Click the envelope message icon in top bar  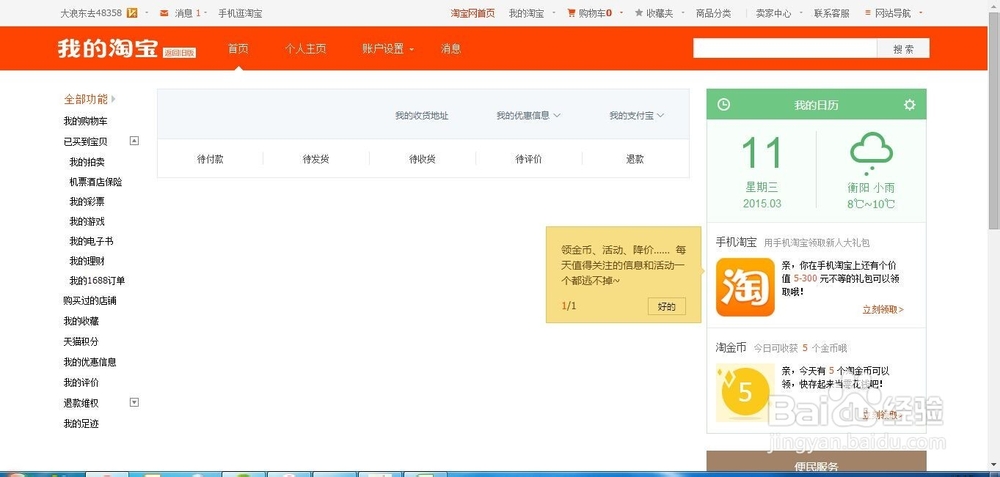[164, 13]
